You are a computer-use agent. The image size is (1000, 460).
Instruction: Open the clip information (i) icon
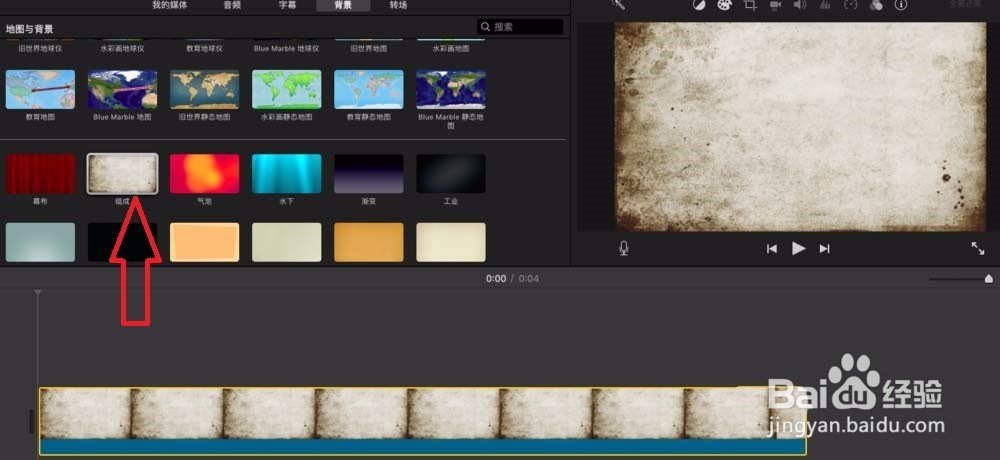coord(901,5)
